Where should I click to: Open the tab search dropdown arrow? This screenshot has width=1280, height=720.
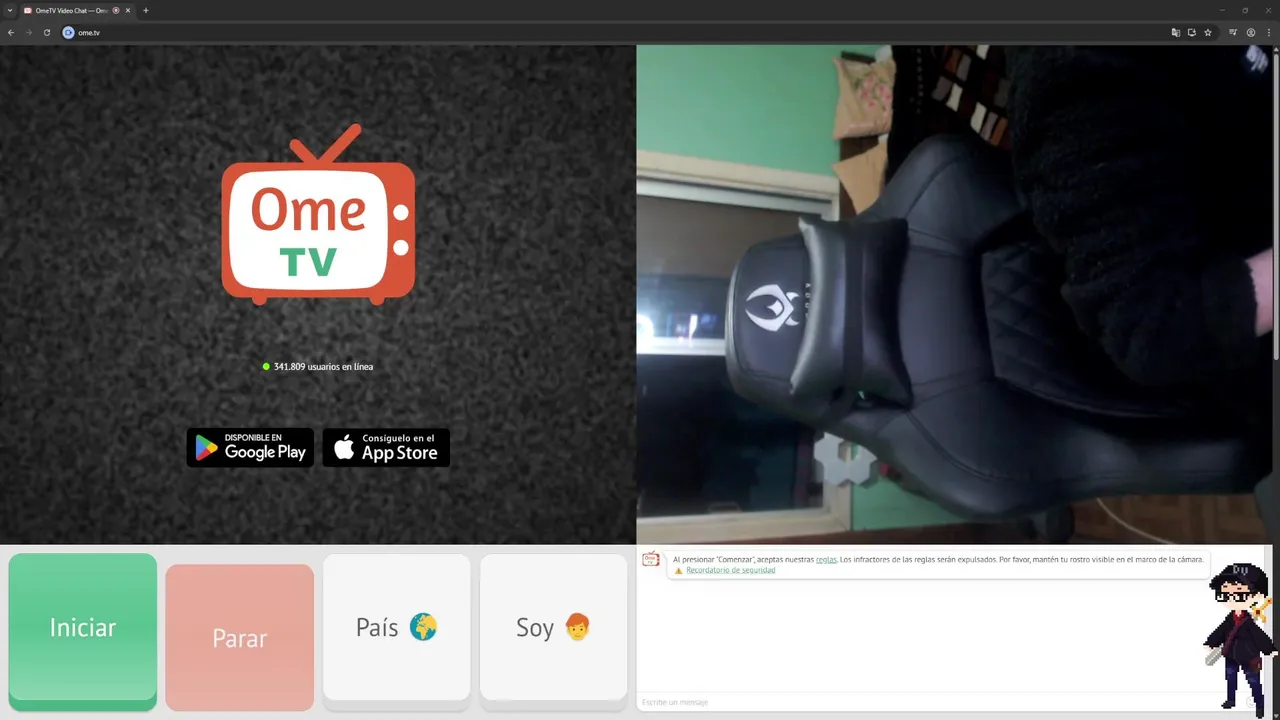pyautogui.click(x=10, y=10)
